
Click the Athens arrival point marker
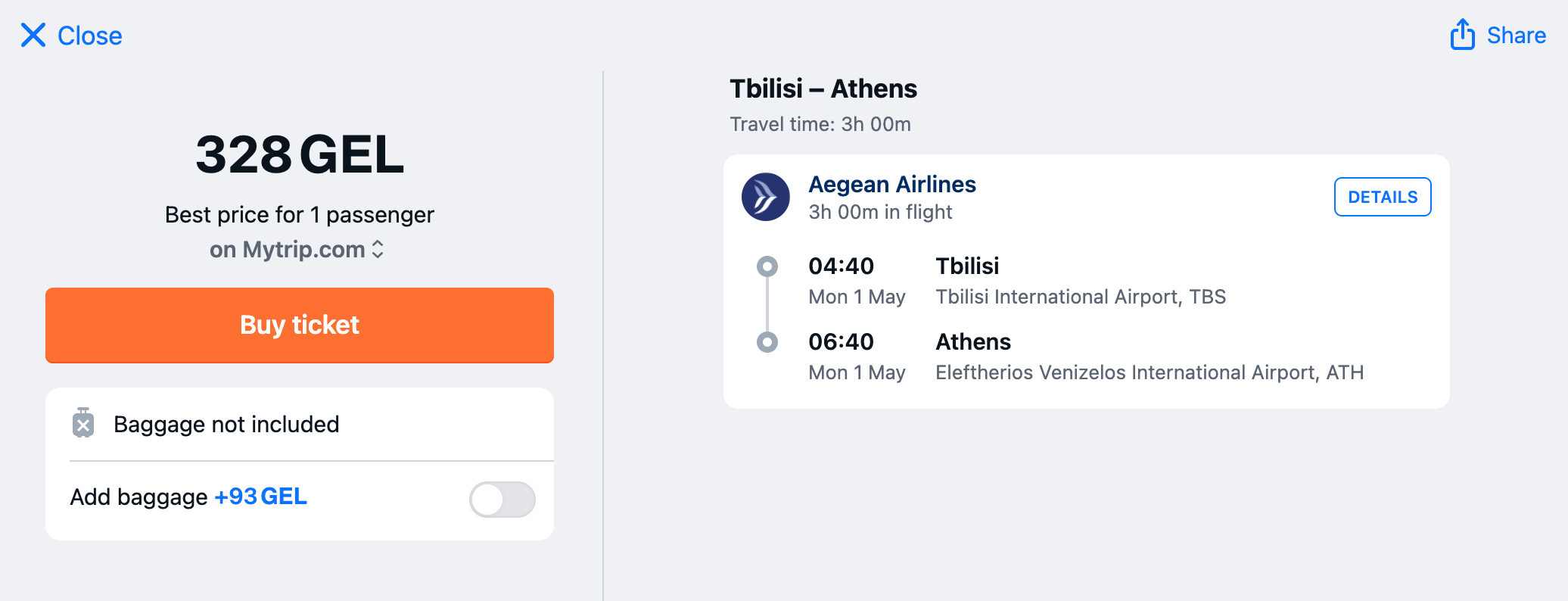click(767, 342)
